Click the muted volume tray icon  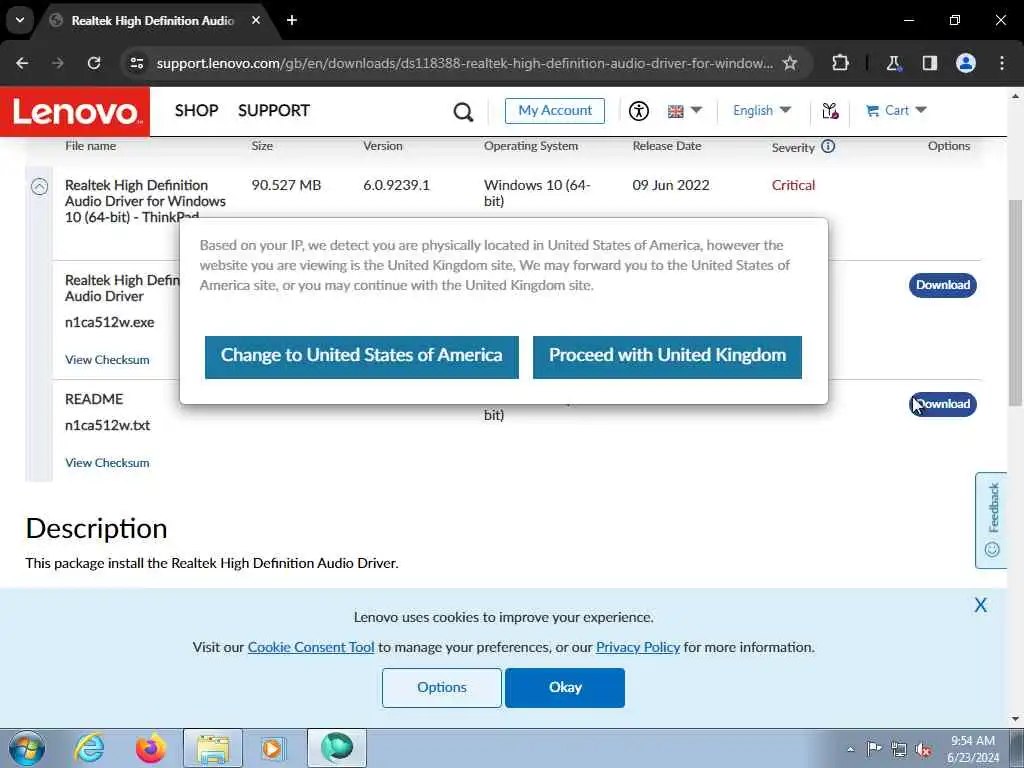pos(923,749)
